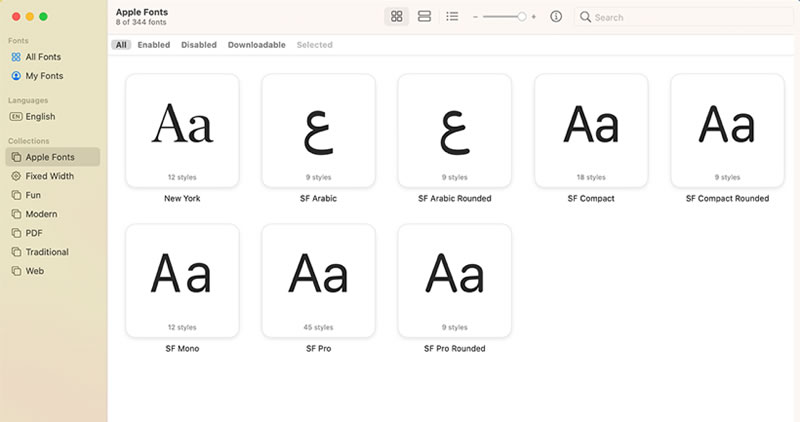Click the EN language badge icon
Image resolution: width=800 pixels, height=422 pixels.
[16, 116]
